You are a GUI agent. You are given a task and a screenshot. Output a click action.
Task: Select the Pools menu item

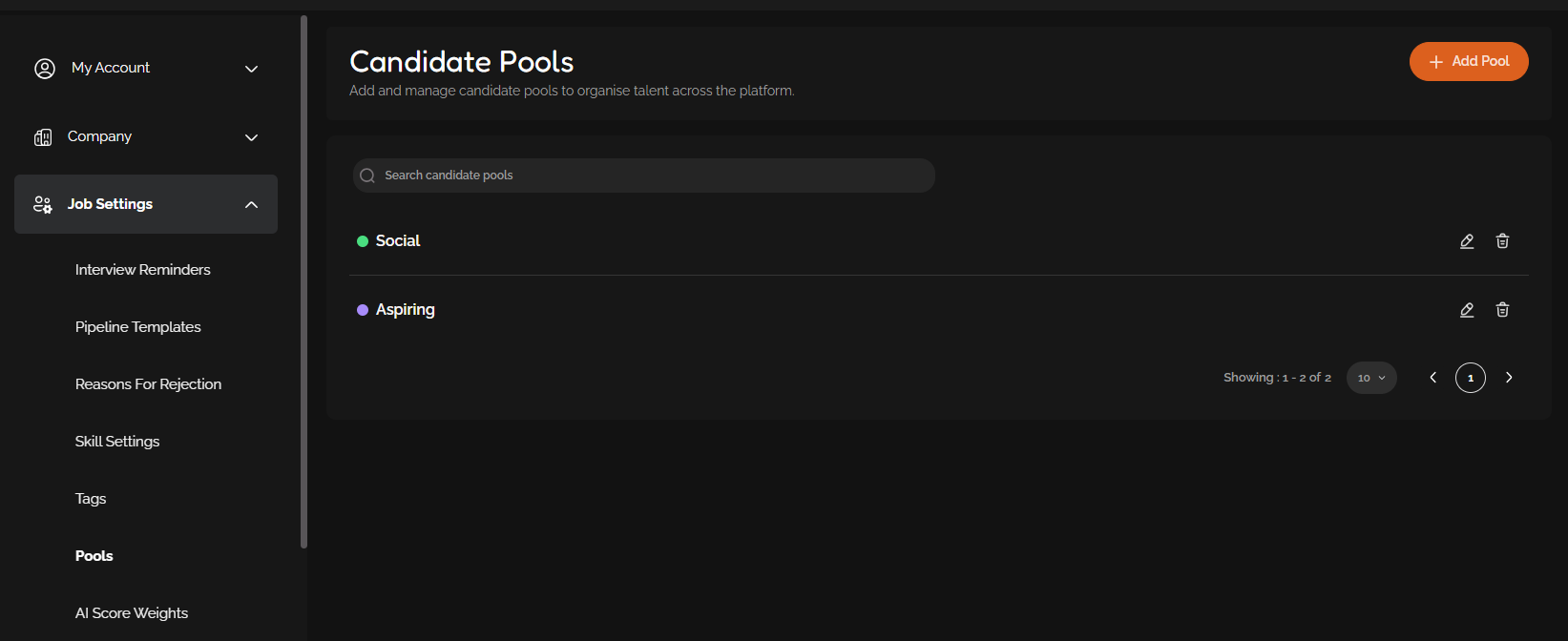94,556
